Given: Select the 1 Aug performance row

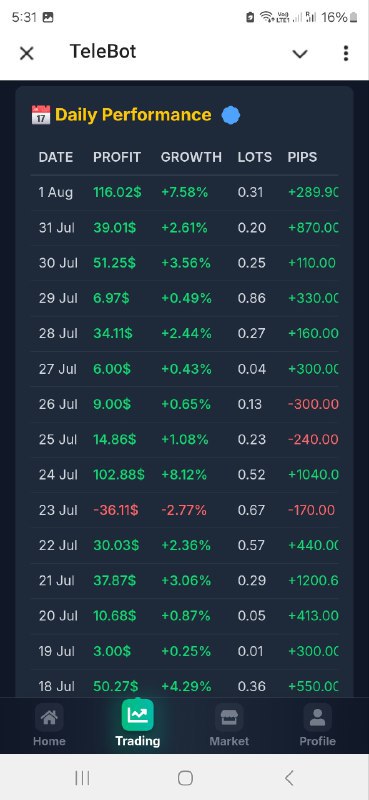Looking at the screenshot, I should 184,193.
